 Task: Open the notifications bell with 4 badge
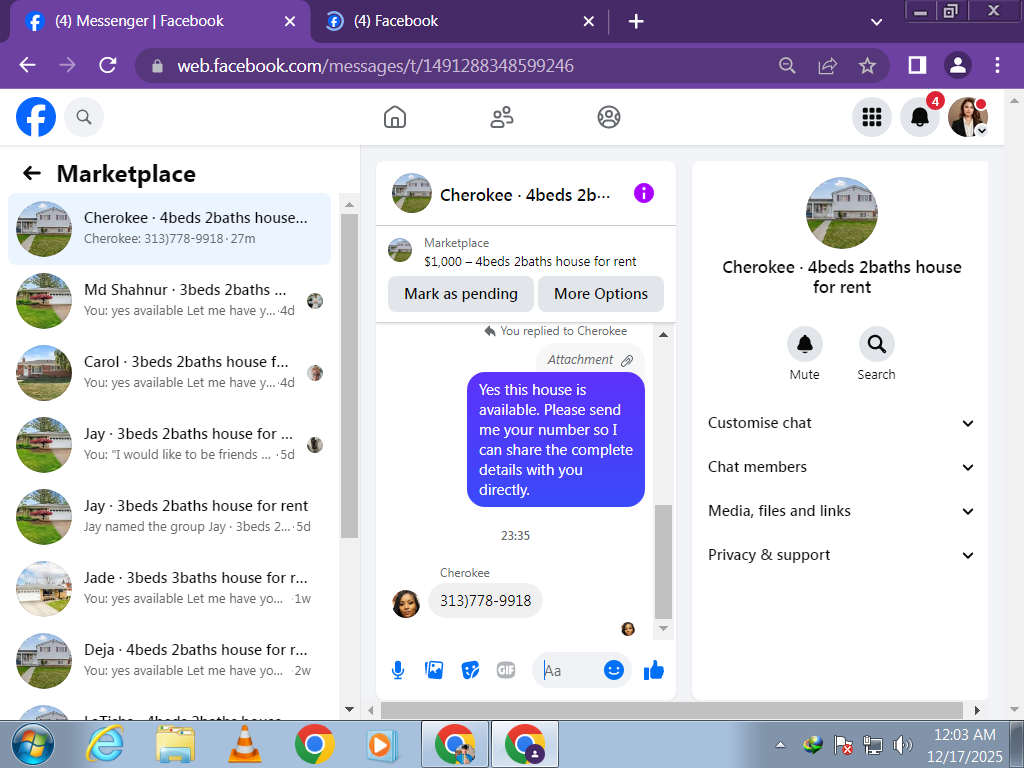[x=920, y=117]
